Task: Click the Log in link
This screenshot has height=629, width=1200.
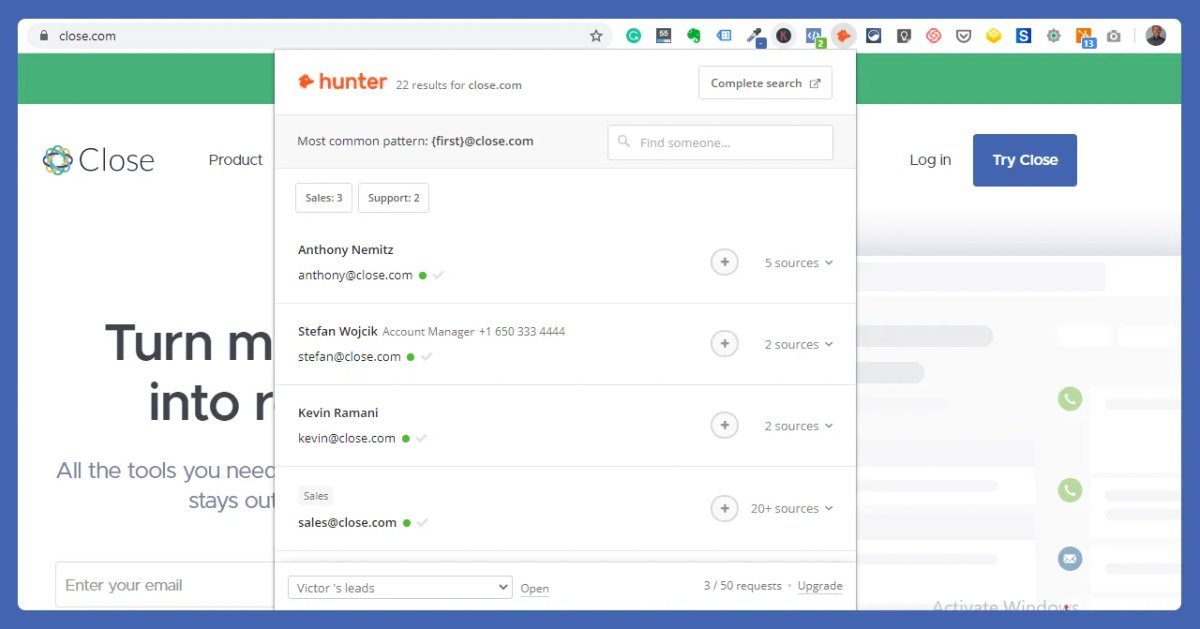Action: coord(930,160)
